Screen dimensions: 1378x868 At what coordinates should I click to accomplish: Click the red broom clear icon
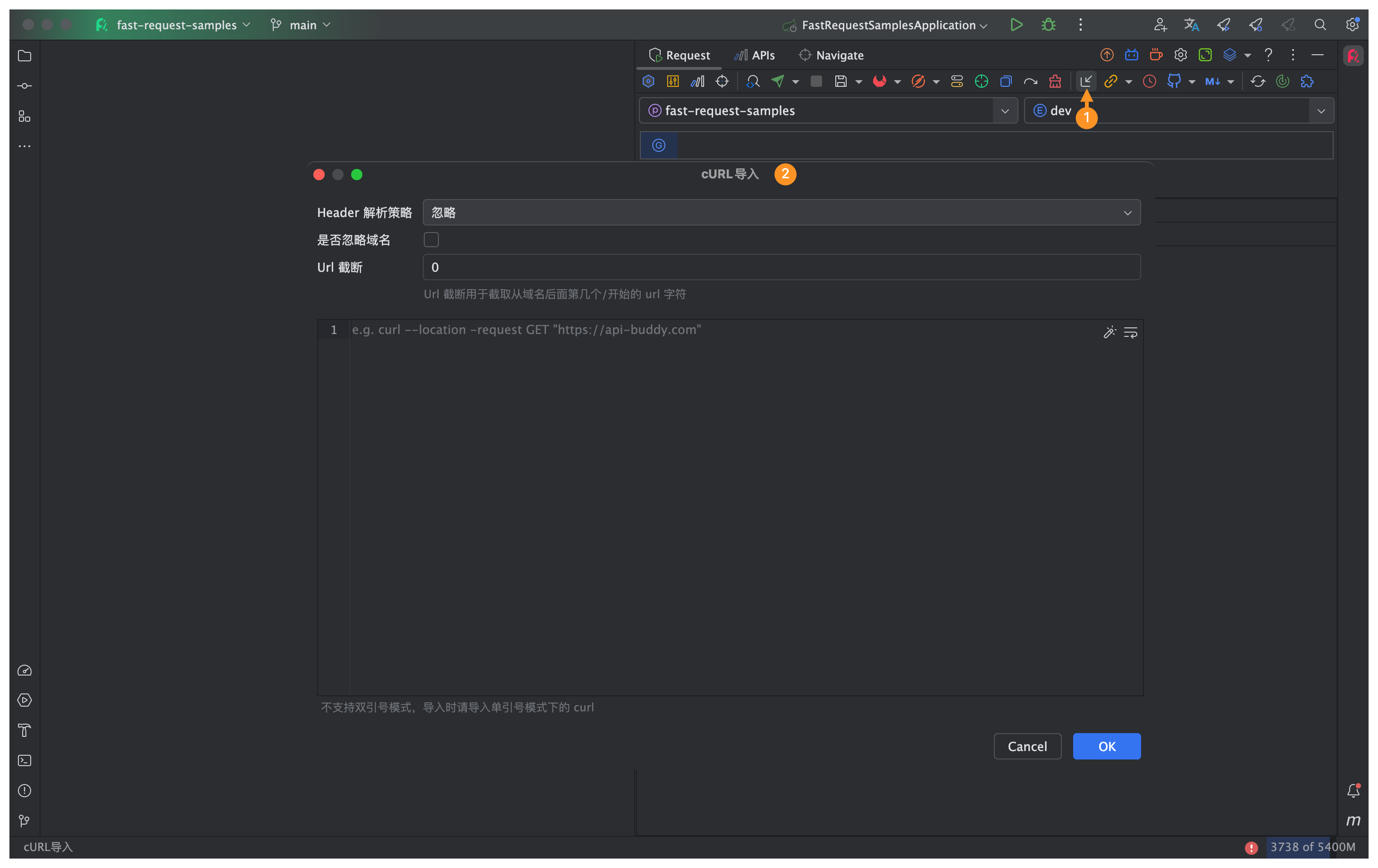coord(1055,81)
